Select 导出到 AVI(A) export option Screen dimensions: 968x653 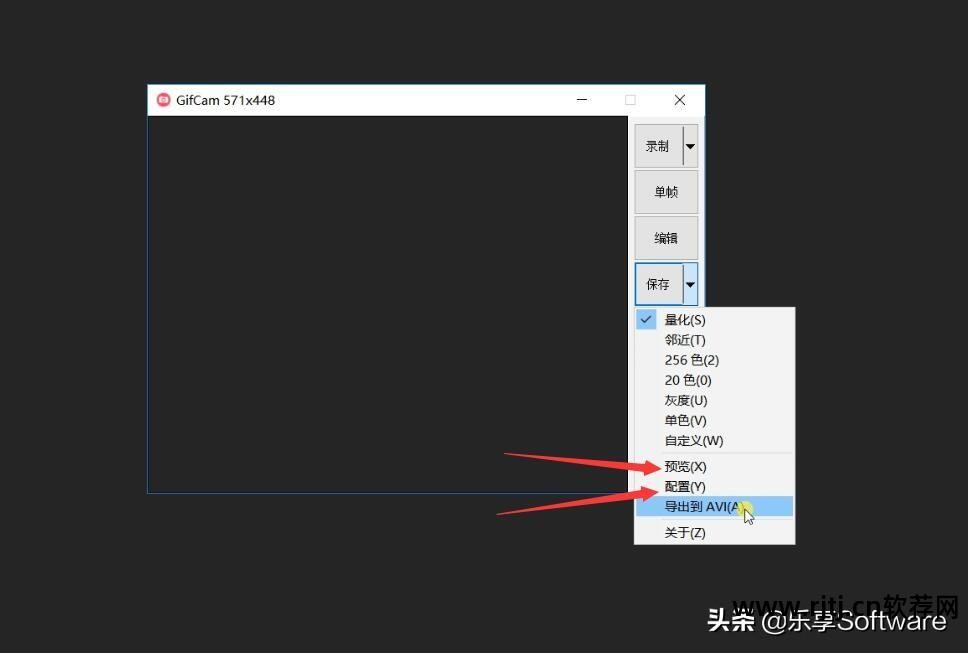(700, 506)
